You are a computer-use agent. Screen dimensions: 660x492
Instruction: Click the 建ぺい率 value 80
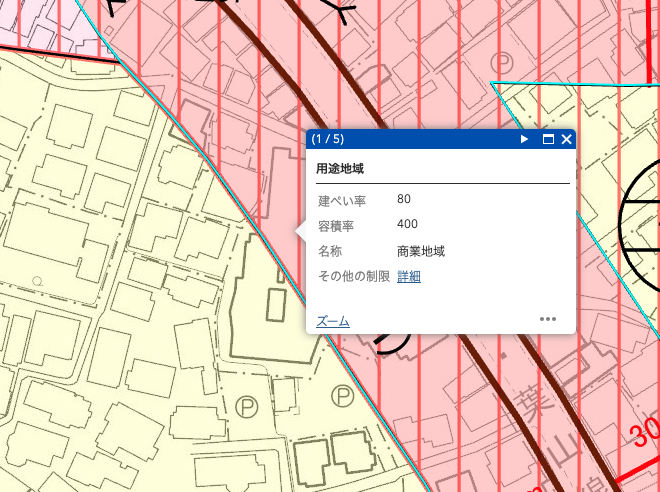[x=404, y=199]
